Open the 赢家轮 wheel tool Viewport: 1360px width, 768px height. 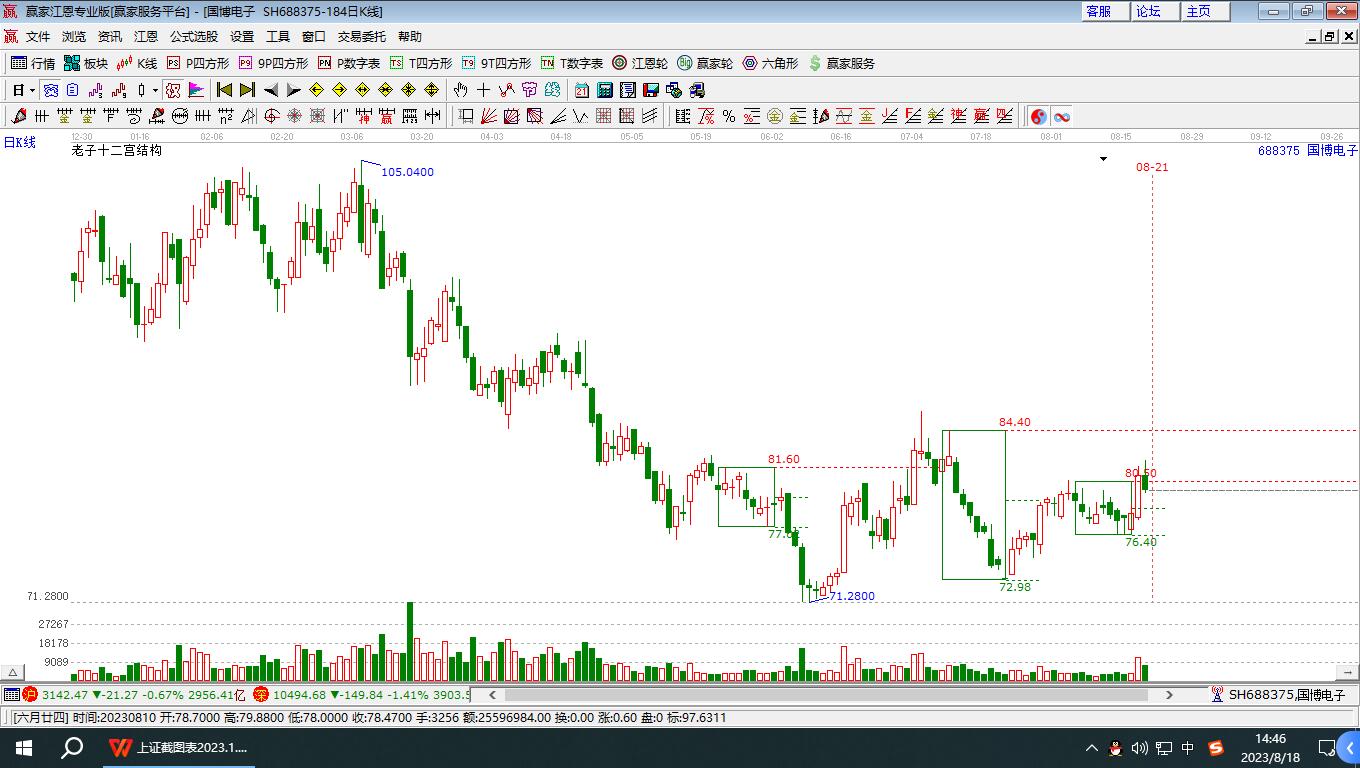click(705, 63)
